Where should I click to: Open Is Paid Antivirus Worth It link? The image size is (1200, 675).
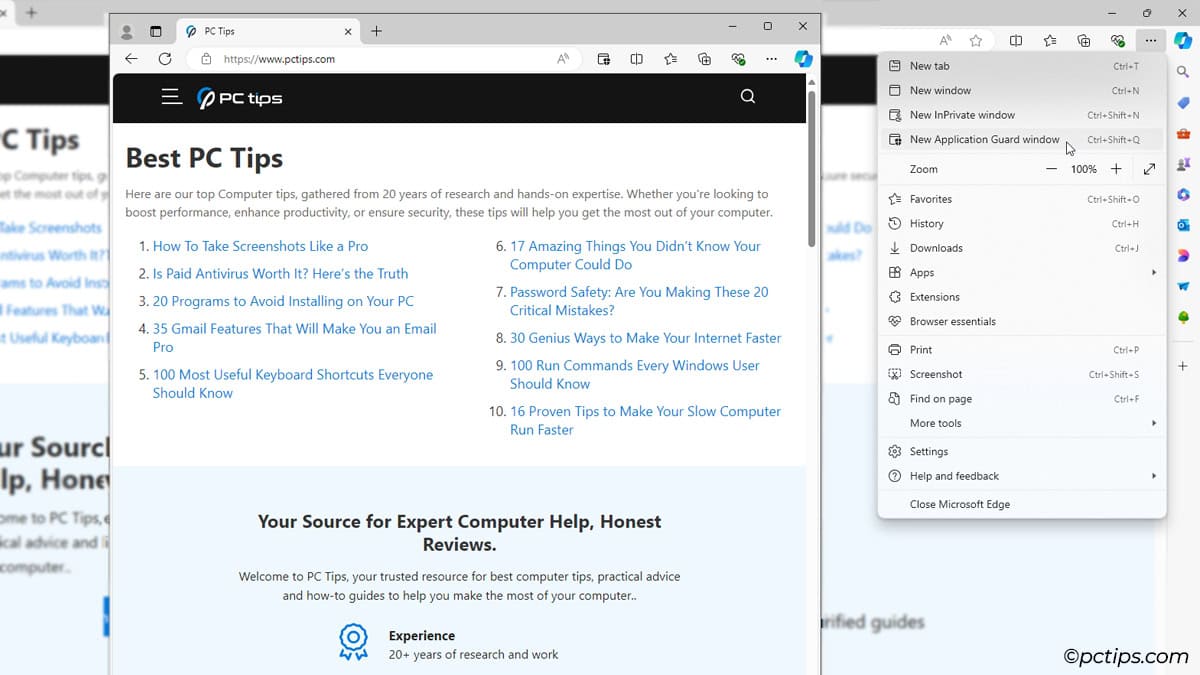tap(280, 273)
